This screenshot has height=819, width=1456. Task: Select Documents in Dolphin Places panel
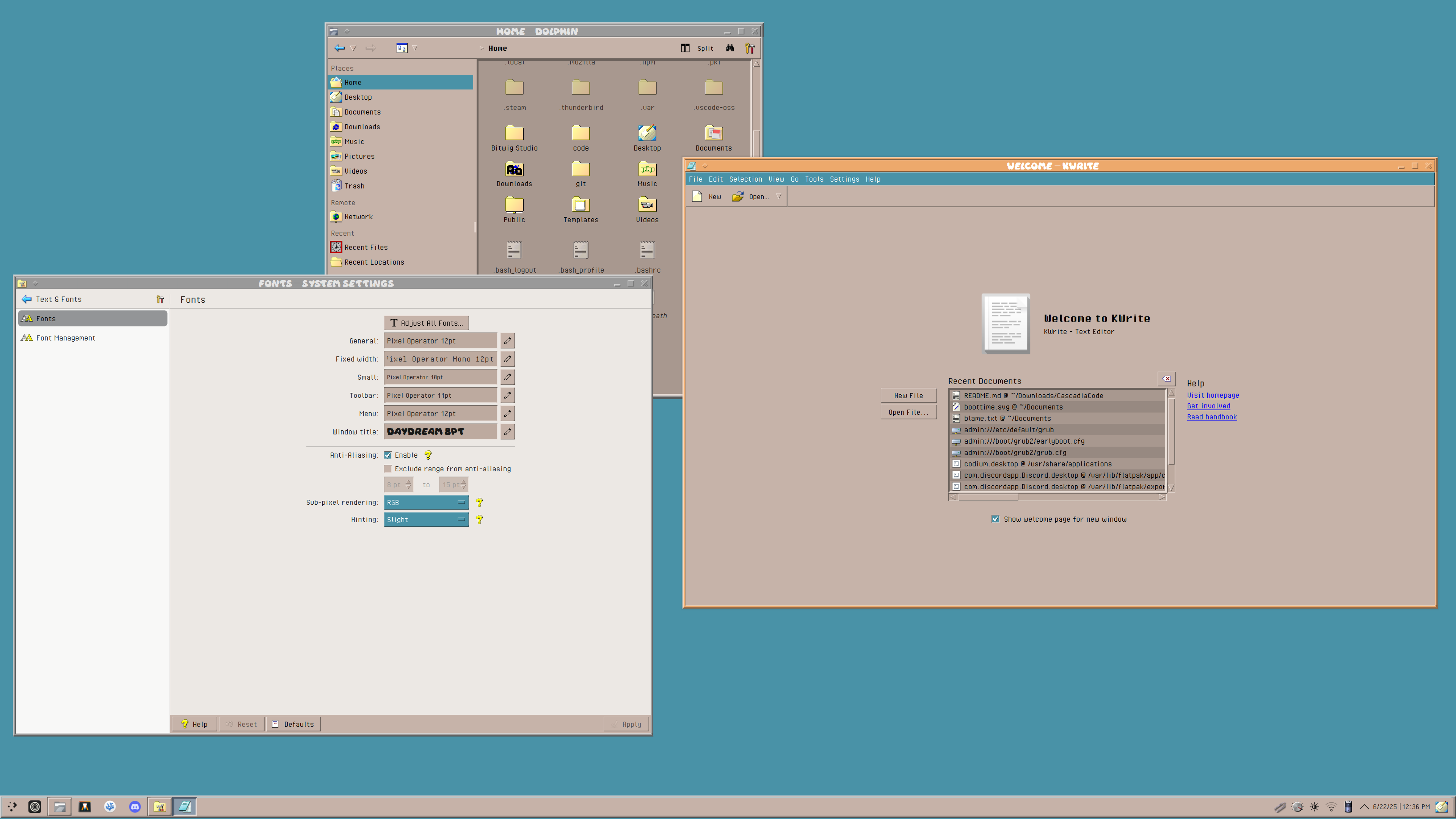click(400, 112)
